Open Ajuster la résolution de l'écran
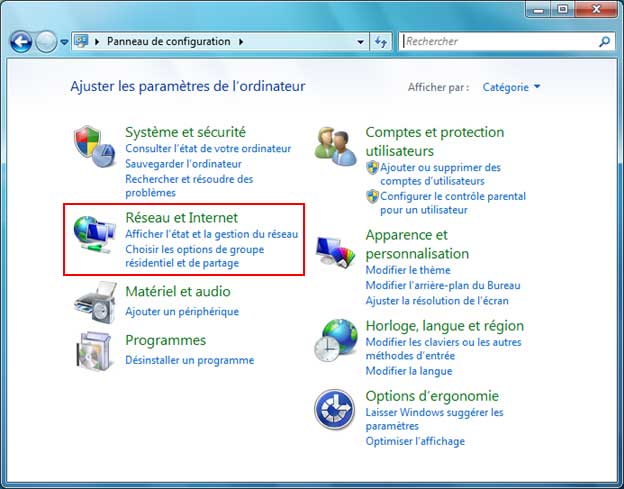Viewport: 624px width, 489px height. point(437,300)
